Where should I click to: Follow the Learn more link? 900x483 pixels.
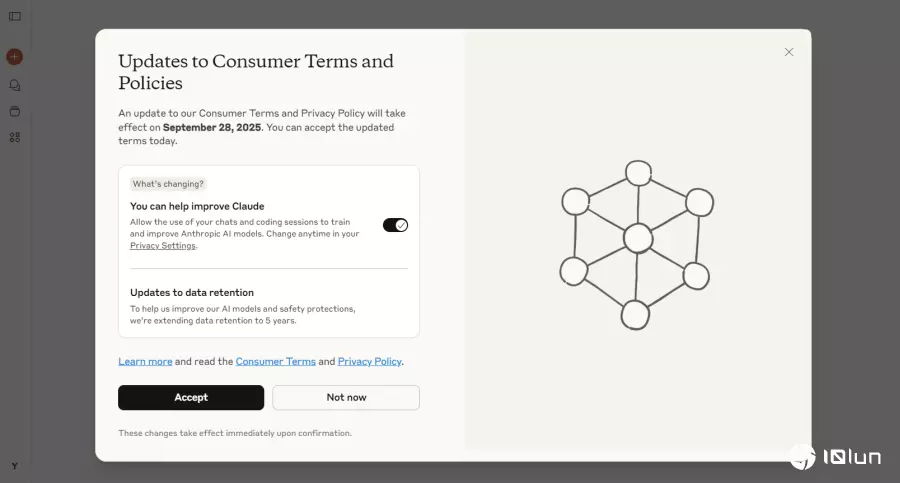tap(145, 361)
